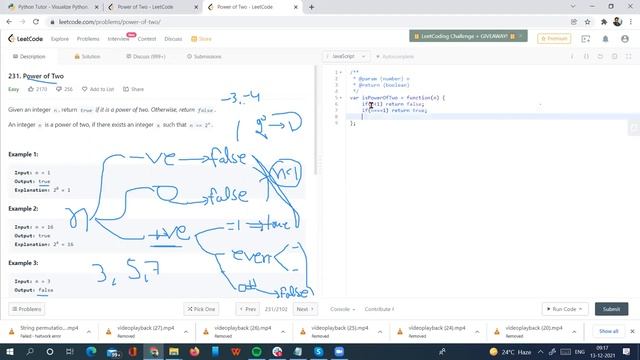This screenshot has width=640, height=360.
Task: Open Skype from the taskbar
Action: tap(318, 351)
